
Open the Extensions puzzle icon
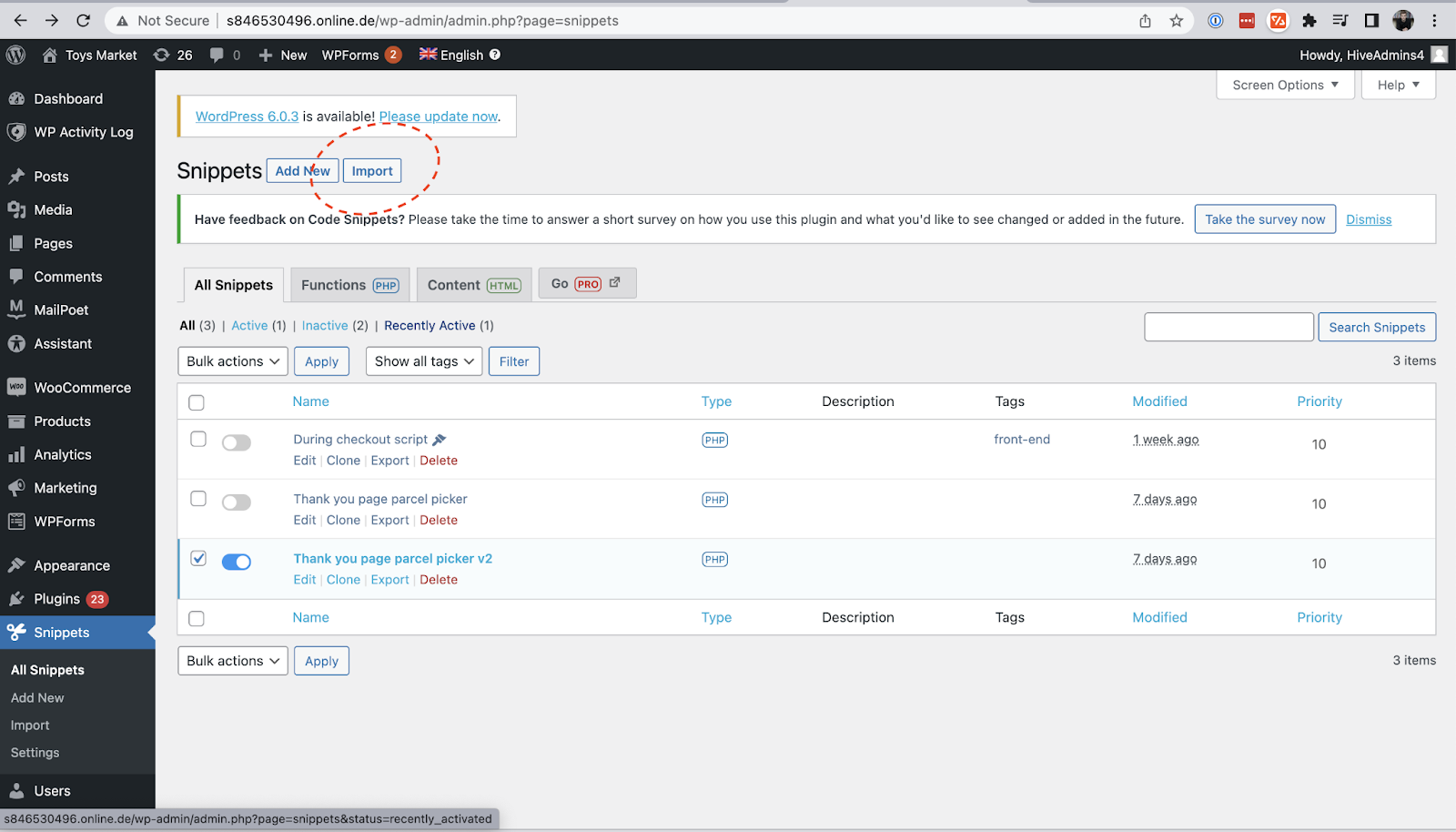point(1309,20)
